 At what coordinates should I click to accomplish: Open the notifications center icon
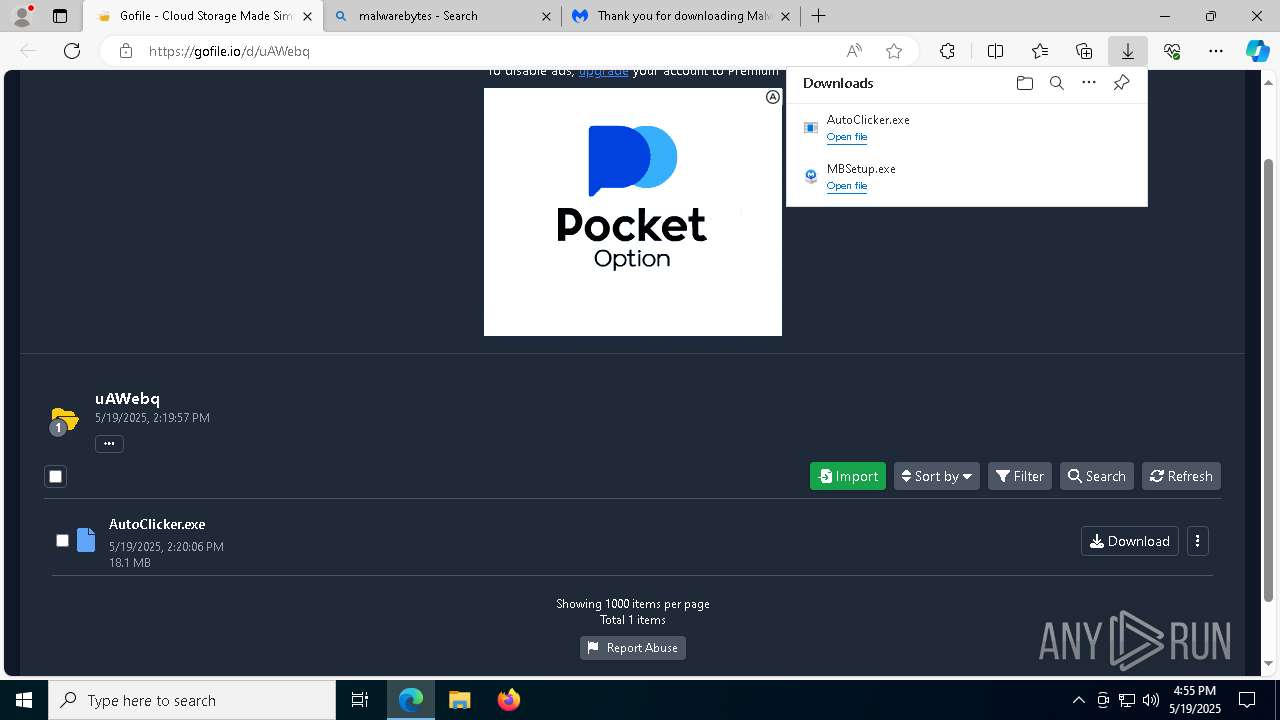click(x=1247, y=700)
